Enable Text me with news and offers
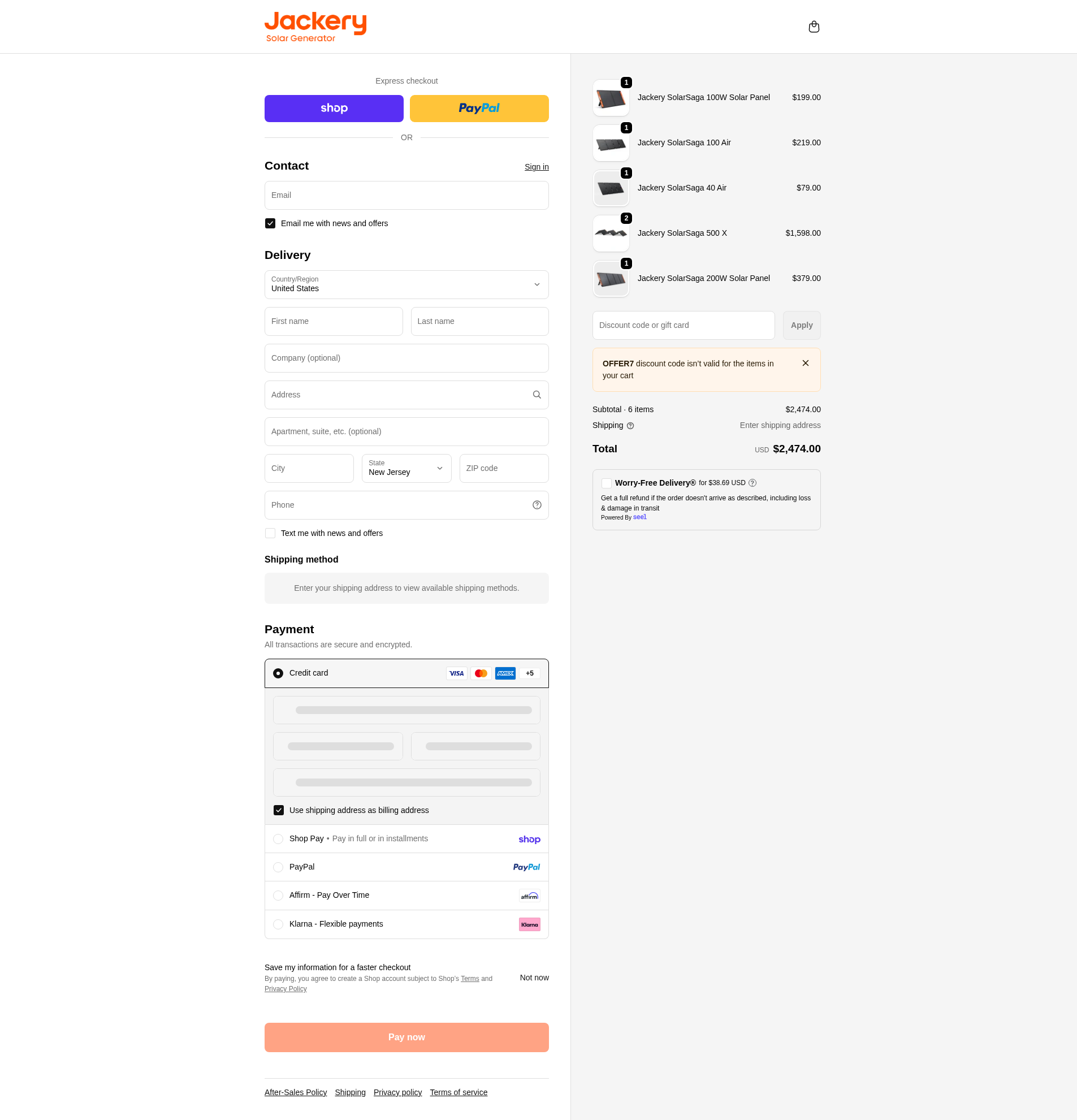The height and width of the screenshot is (1120, 1077). click(x=270, y=533)
